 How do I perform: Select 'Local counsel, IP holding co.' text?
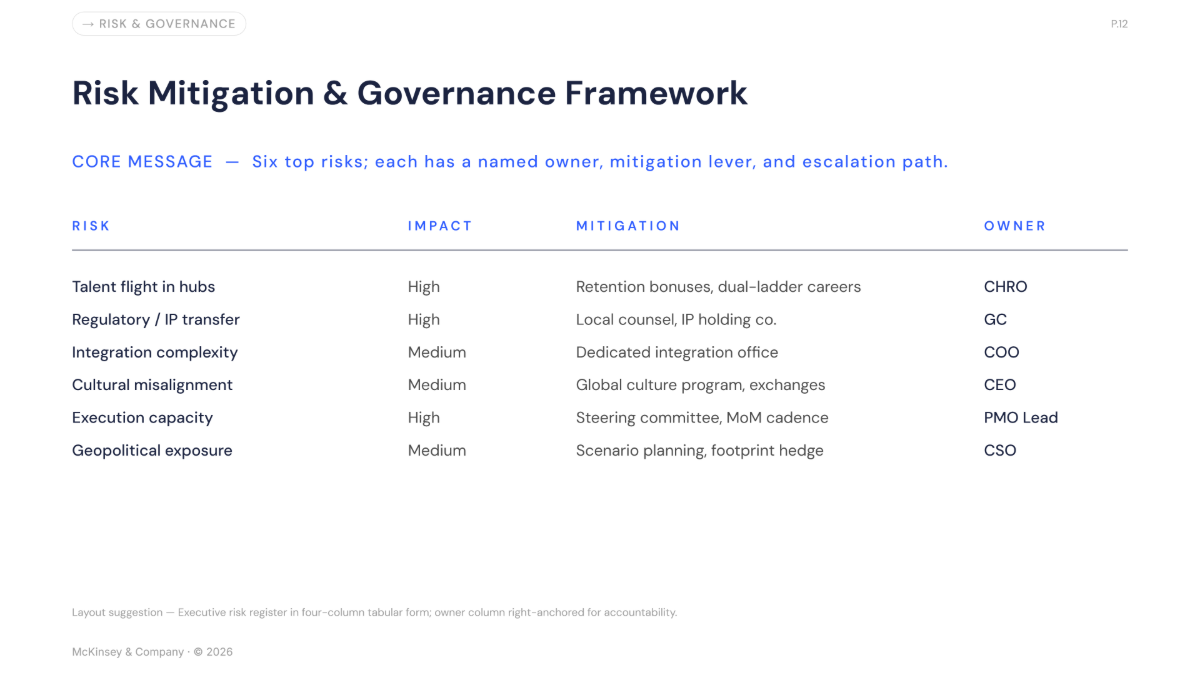(676, 320)
